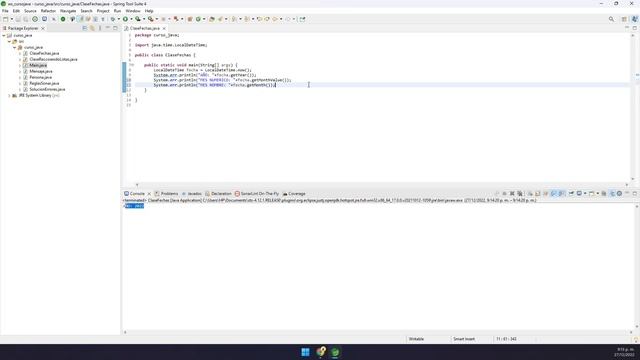This screenshot has height=360, width=640.
Task: Open the Source menu
Action: coord(30,11)
